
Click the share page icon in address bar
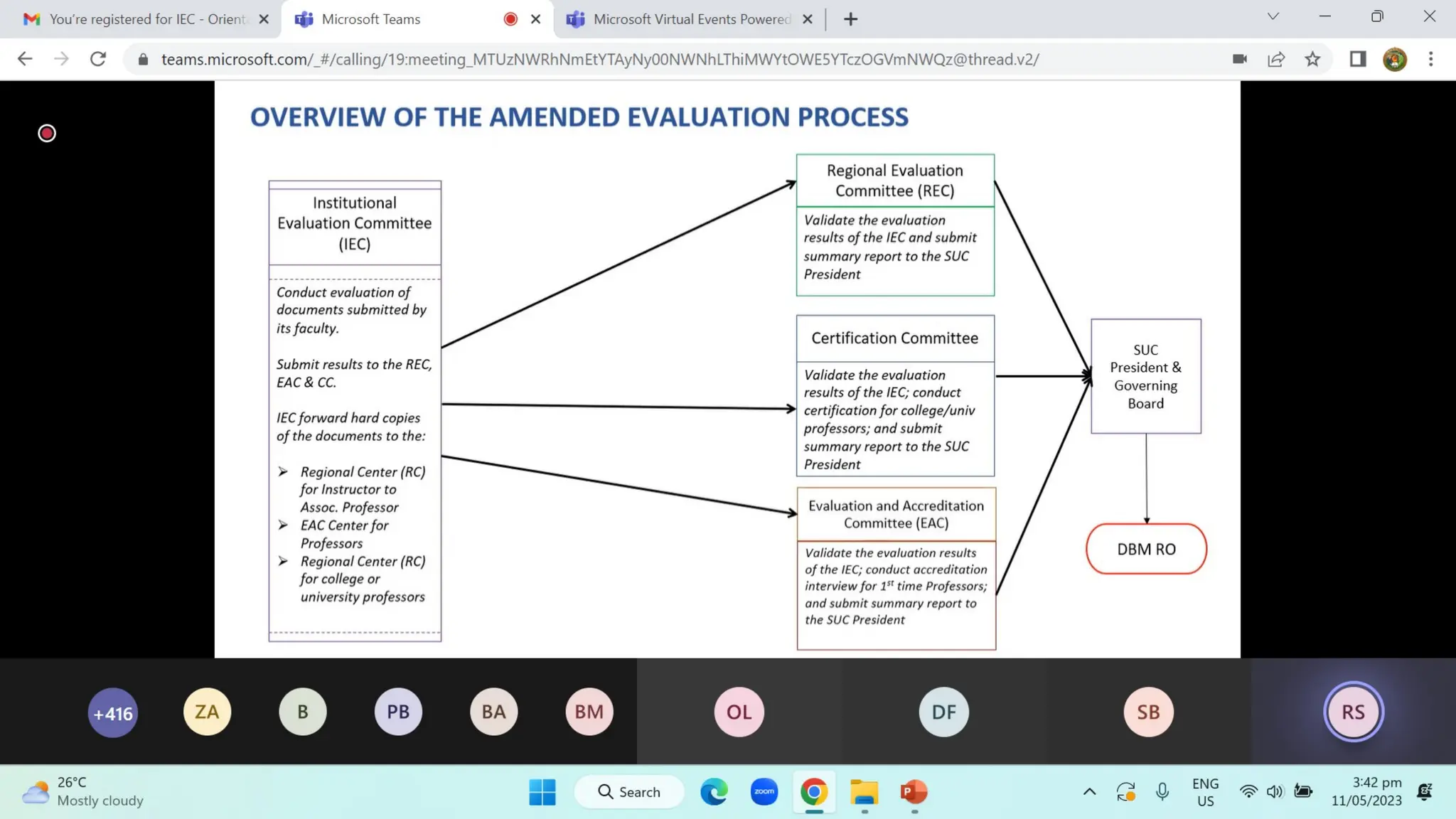click(x=1276, y=59)
